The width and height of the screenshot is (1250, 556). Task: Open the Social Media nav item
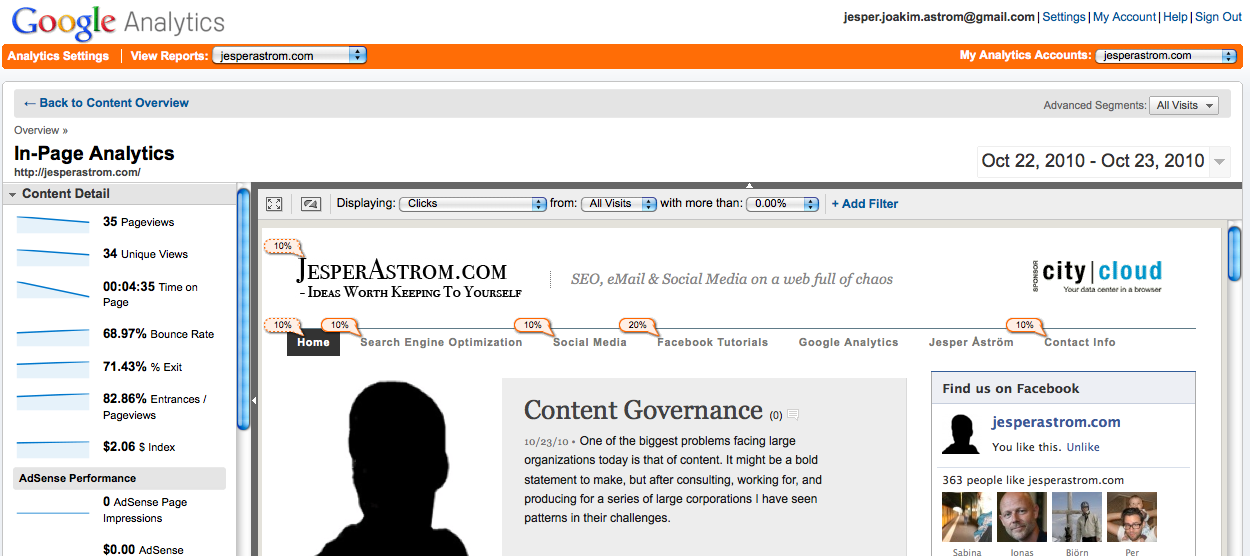[x=590, y=342]
